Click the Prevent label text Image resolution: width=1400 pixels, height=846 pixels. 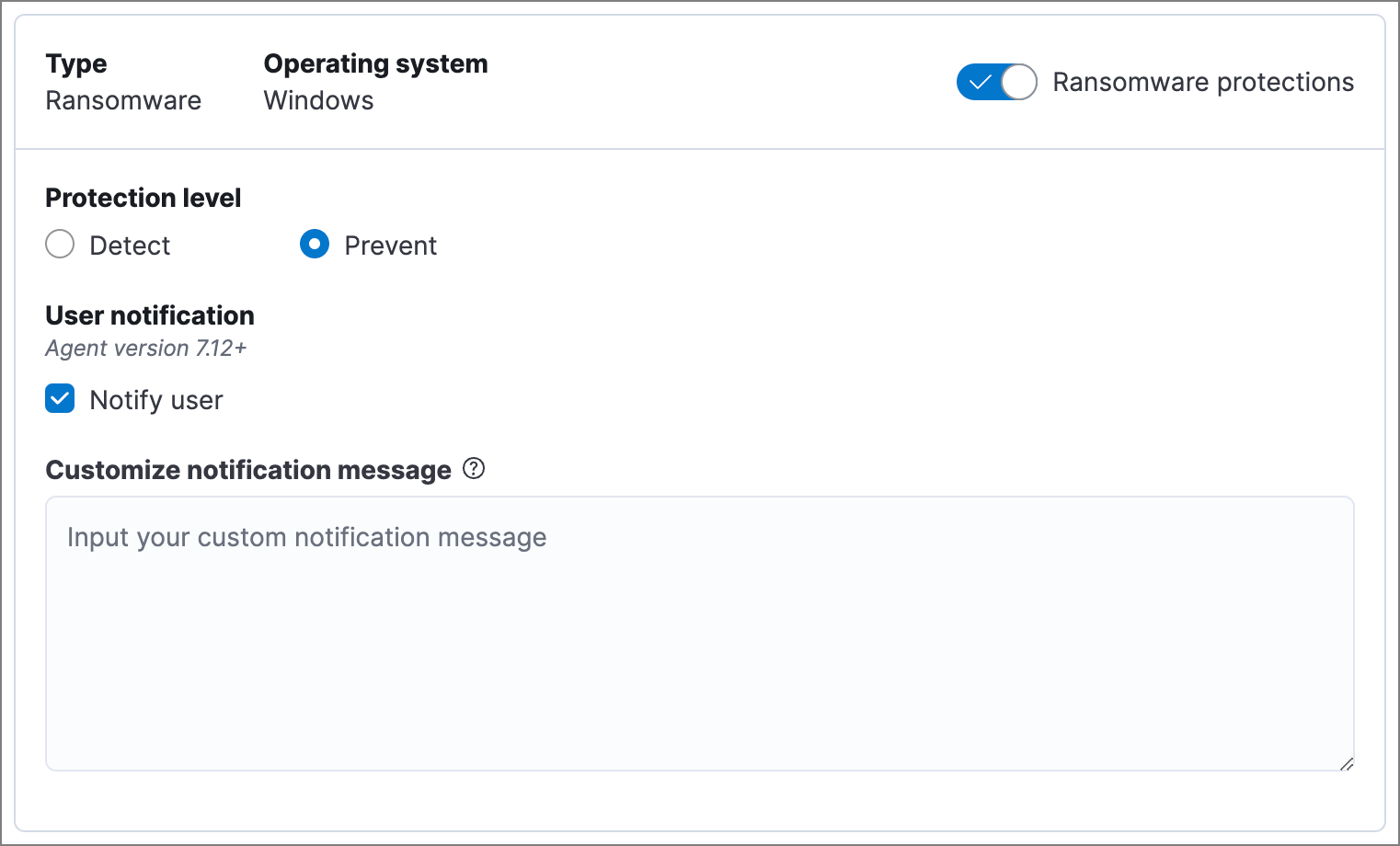click(390, 246)
